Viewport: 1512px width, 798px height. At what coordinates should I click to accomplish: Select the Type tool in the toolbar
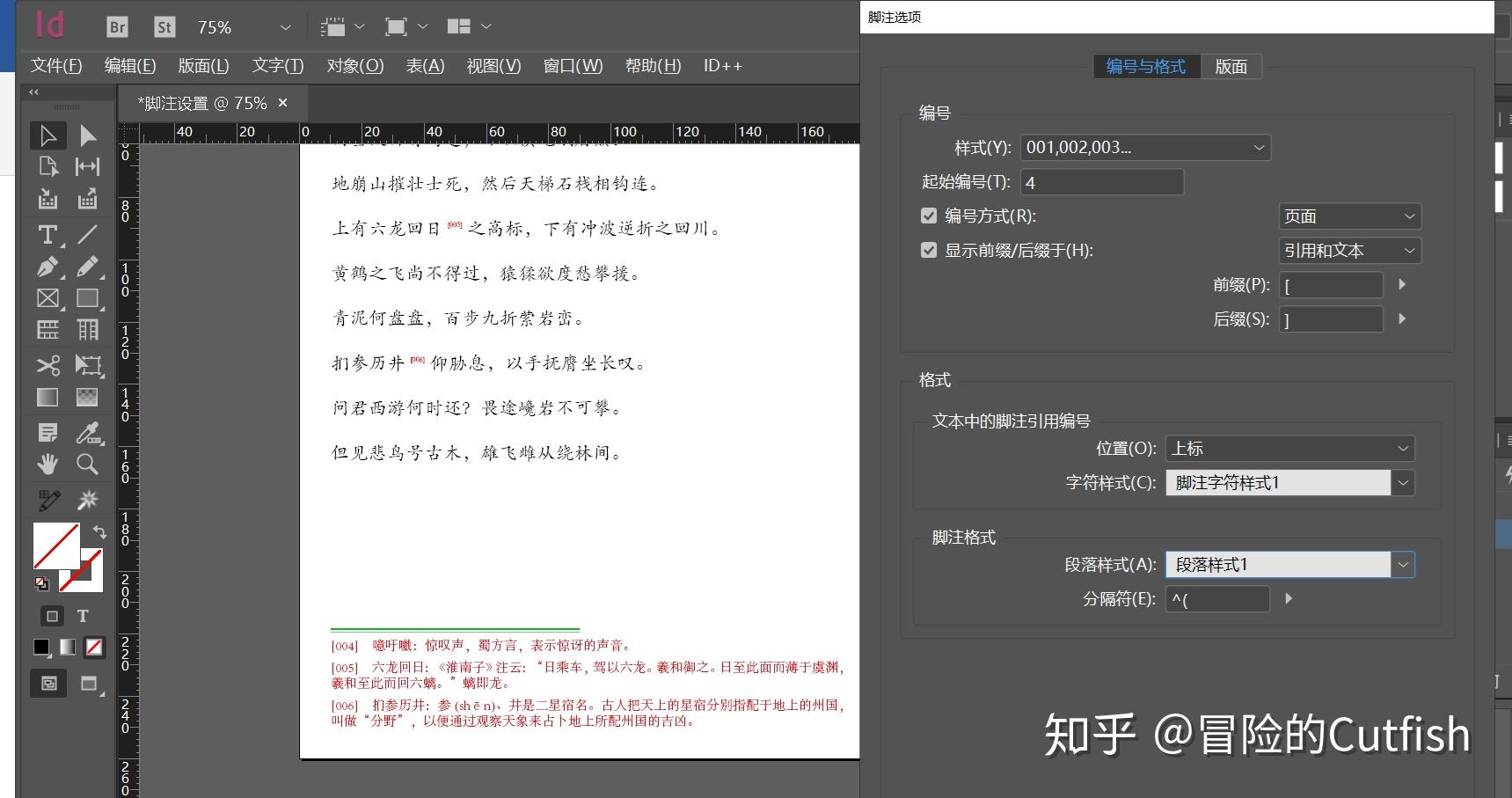click(46, 235)
